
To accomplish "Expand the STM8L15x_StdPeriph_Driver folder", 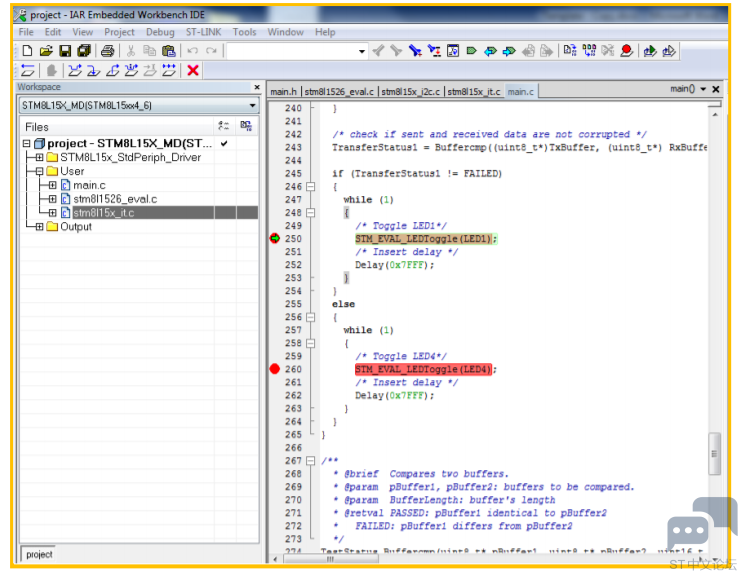I will coord(39,157).
